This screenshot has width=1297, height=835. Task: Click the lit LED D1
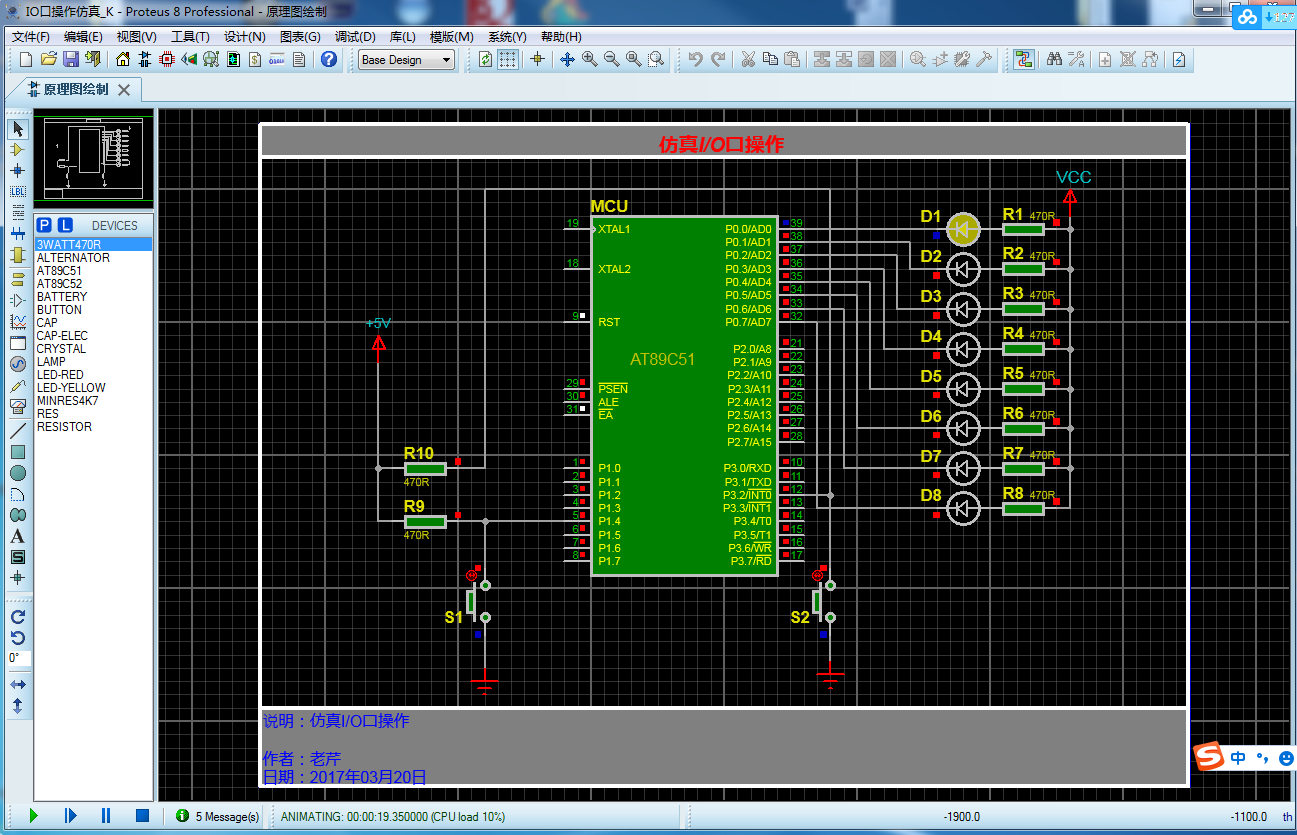pyautogui.click(x=963, y=229)
